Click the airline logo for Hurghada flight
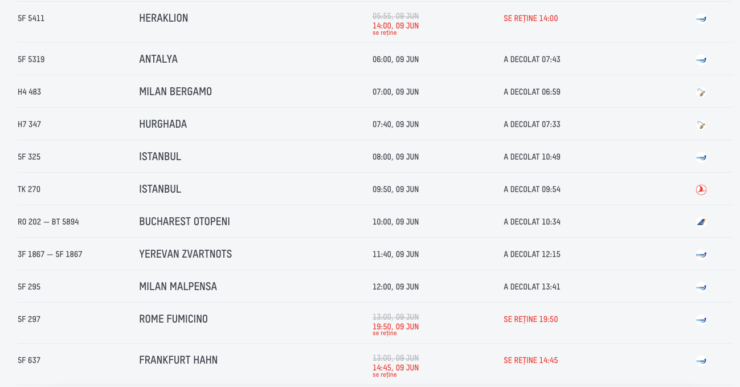Viewport: 740px width, 387px height. tap(701, 125)
